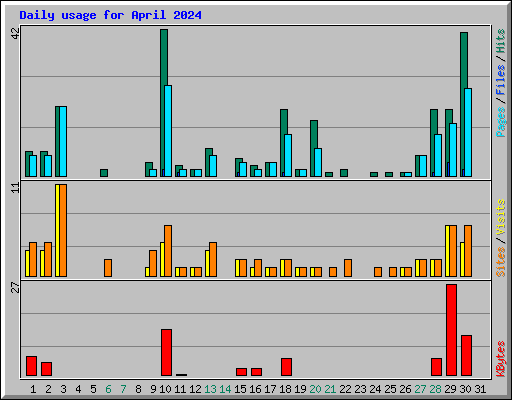
Task: Click the red KBytes bar for day 10
Action: (x=166, y=353)
